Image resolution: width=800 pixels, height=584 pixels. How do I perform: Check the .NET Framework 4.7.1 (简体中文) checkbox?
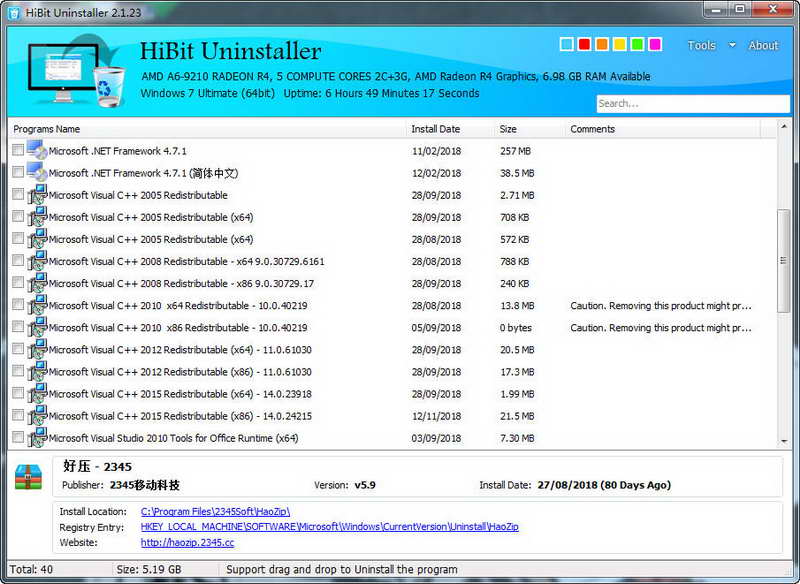[x=18, y=171]
